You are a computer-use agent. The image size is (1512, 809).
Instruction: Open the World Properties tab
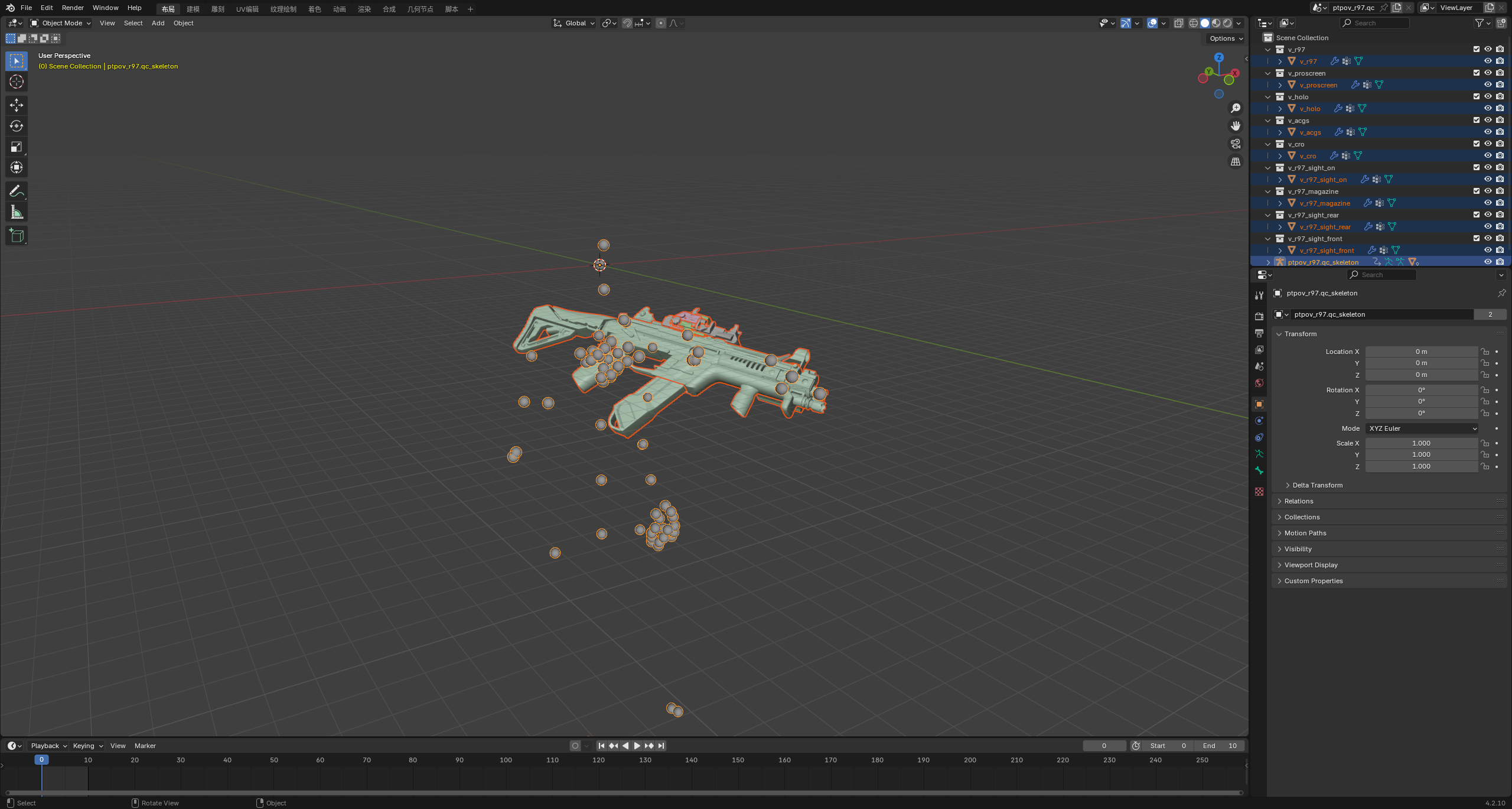tap(1259, 382)
